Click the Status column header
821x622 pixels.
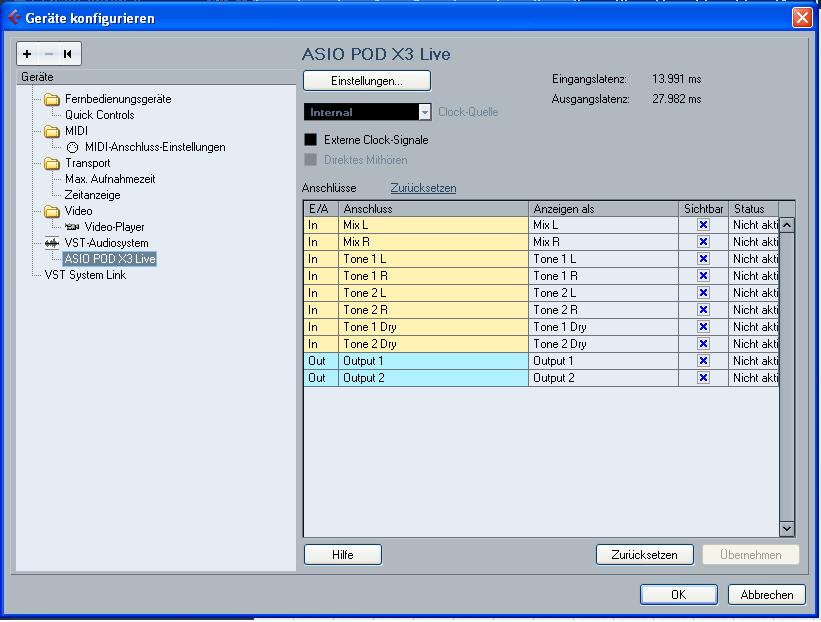(753, 208)
